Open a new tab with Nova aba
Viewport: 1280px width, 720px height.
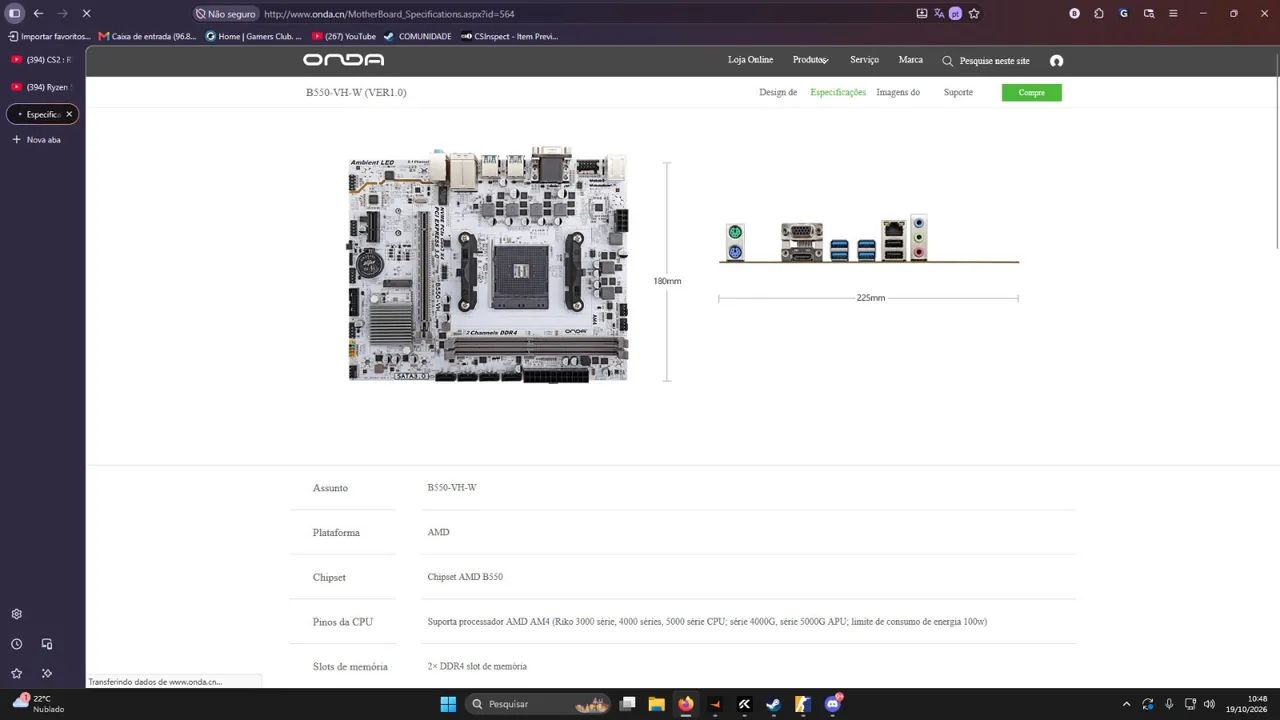point(36,140)
